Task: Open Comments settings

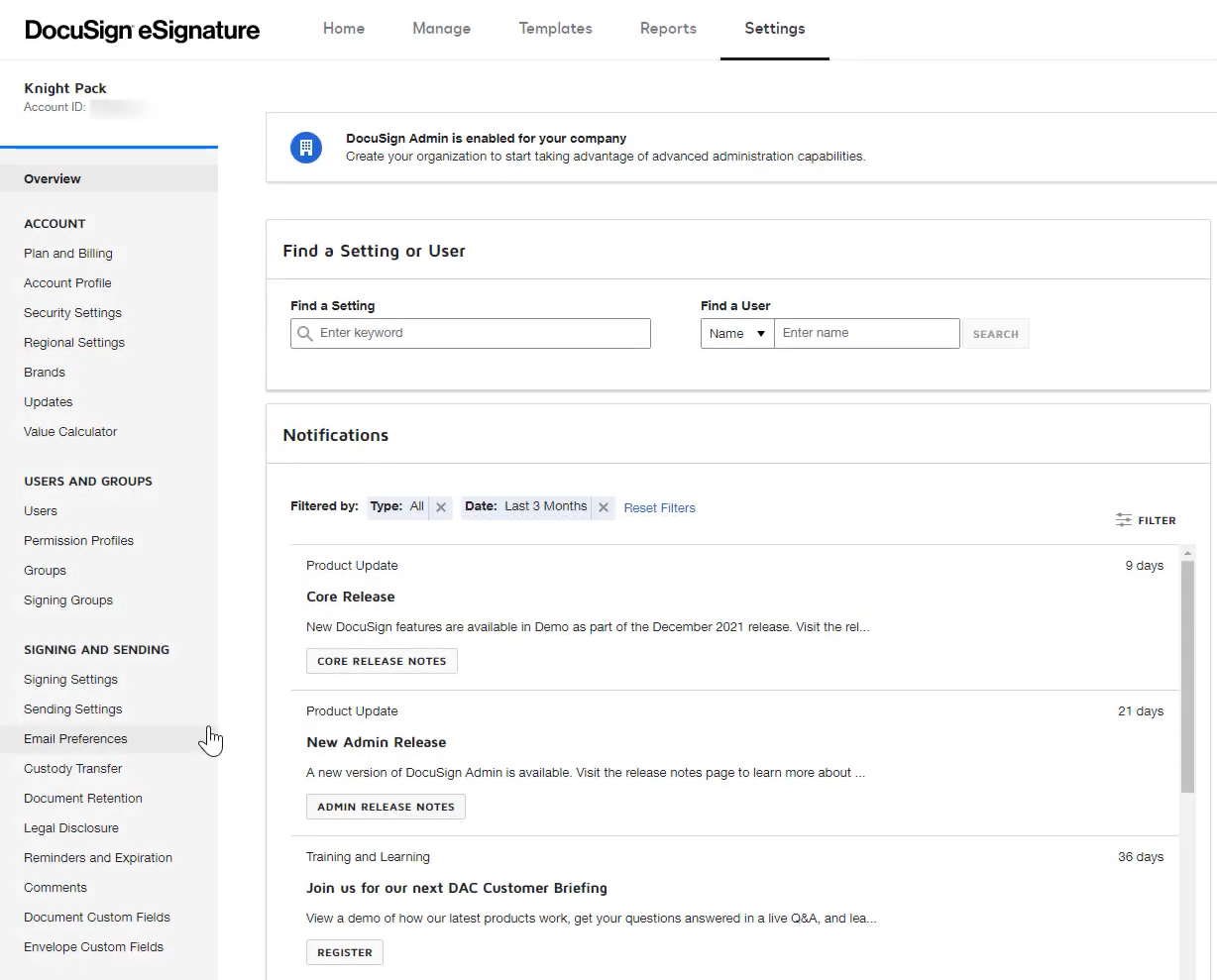Action: pos(55,888)
